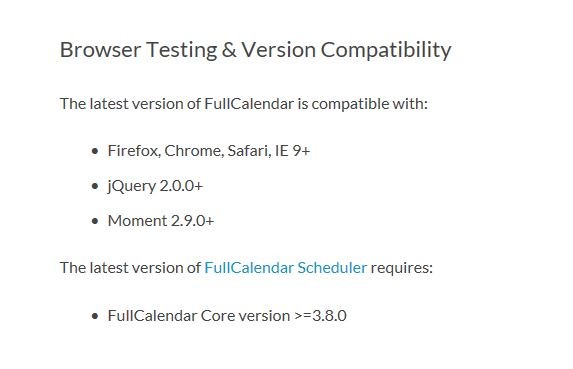This screenshot has width=573, height=369.
Task: Click the ampersand in the heading
Action: pyautogui.click(x=229, y=50)
